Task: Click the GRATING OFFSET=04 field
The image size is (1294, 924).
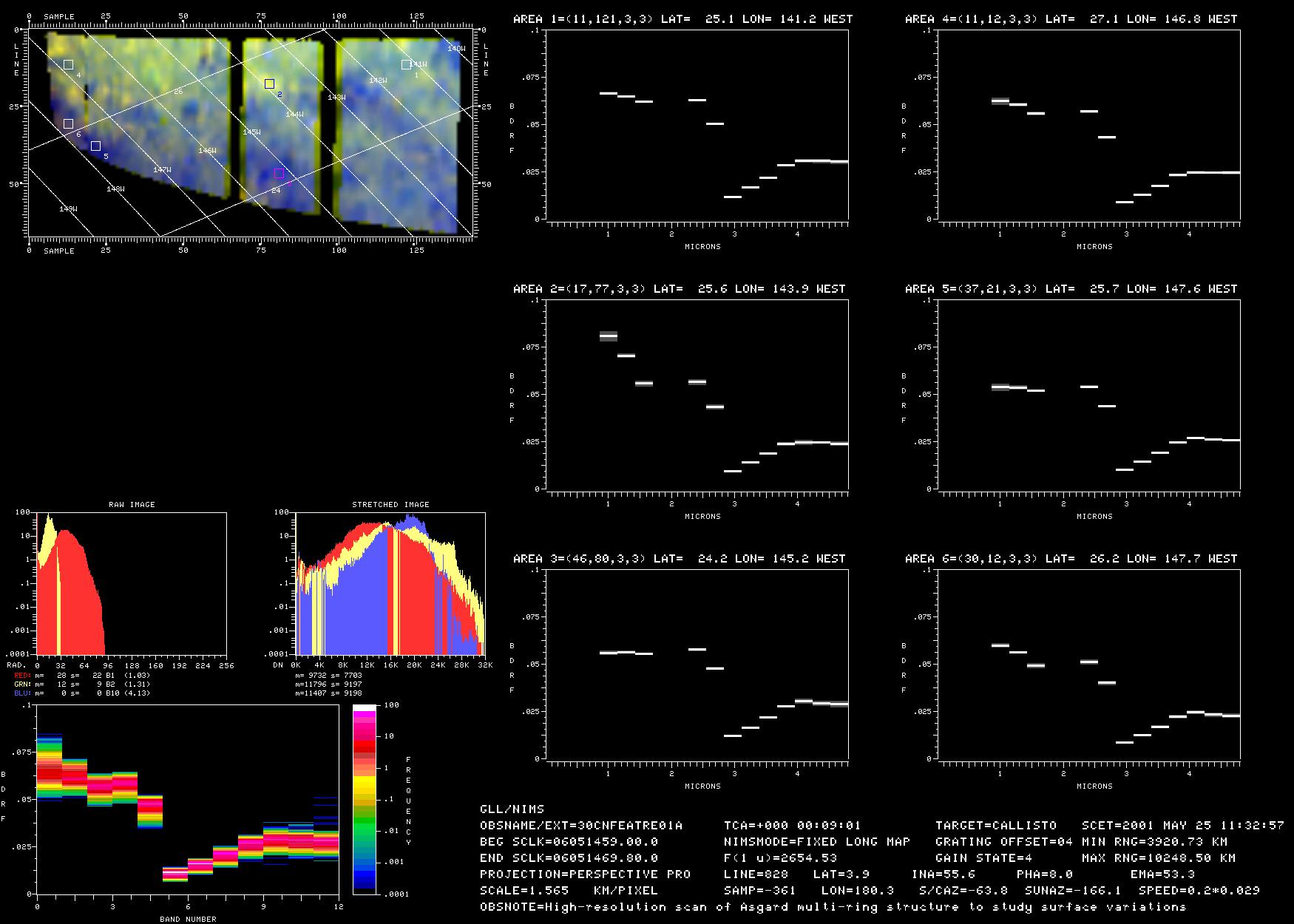Action: click(x=1004, y=842)
